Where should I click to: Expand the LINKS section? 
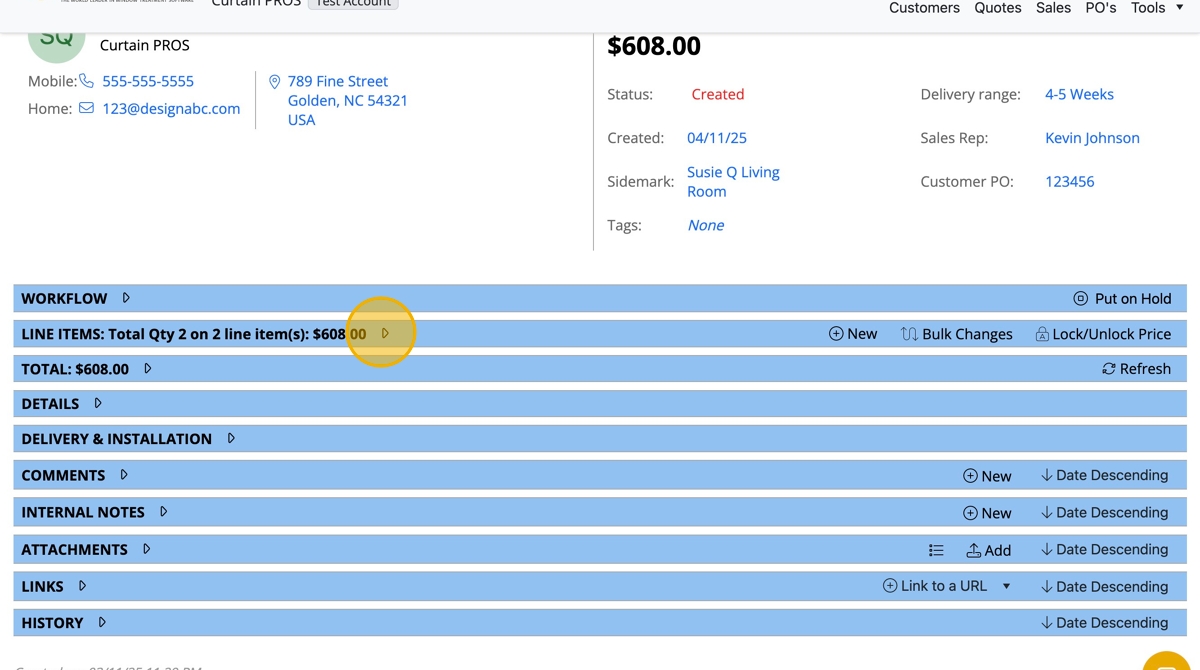pos(82,586)
